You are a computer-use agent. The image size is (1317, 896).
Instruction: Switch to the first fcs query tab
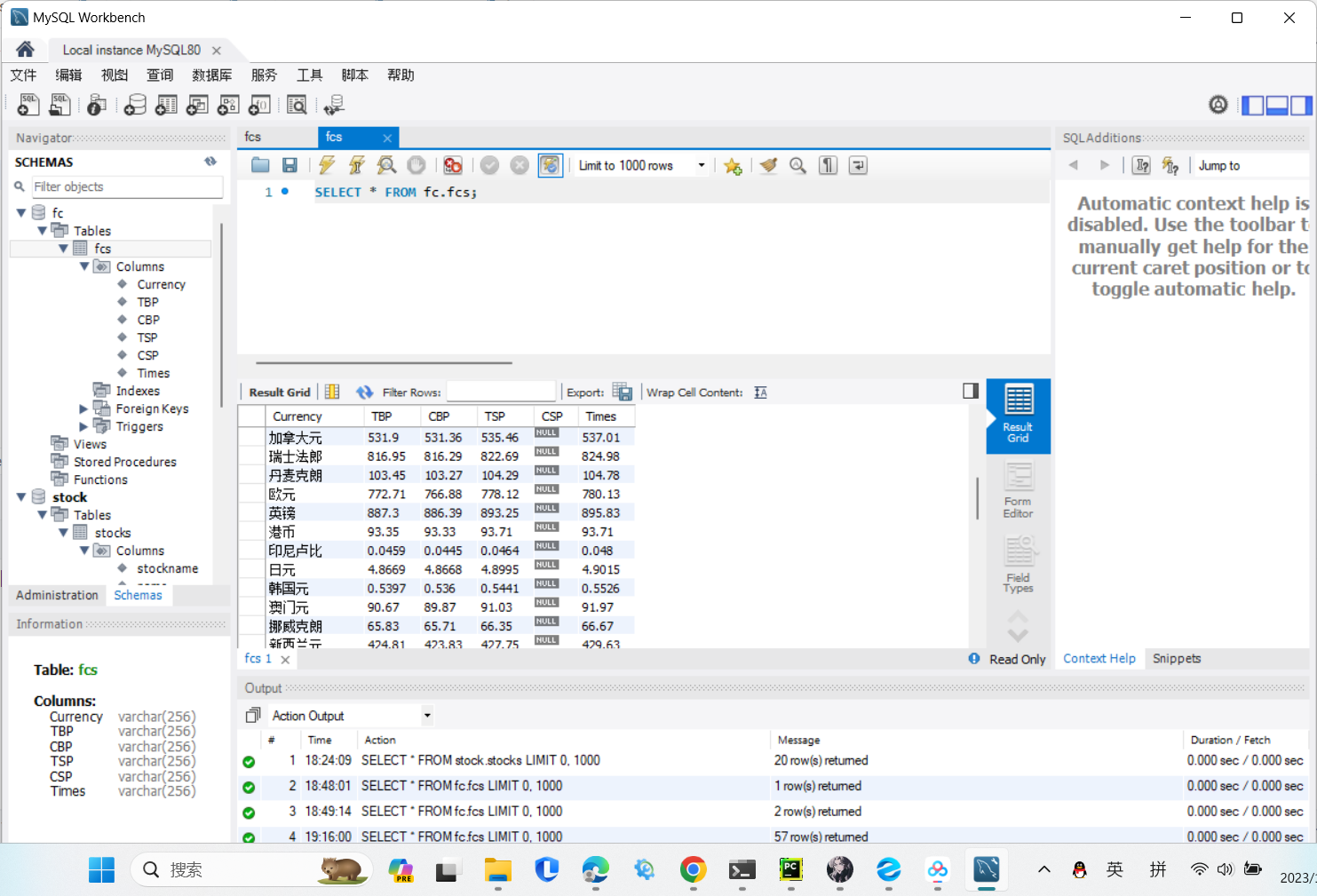tap(277, 138)
